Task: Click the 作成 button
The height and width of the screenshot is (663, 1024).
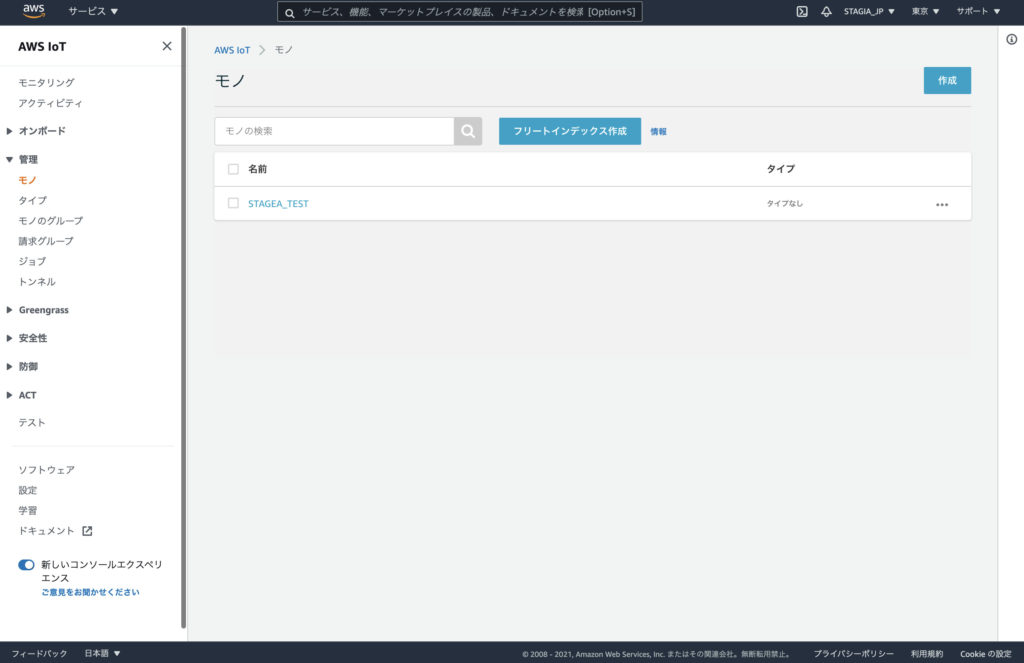Action: coord(946,80)
